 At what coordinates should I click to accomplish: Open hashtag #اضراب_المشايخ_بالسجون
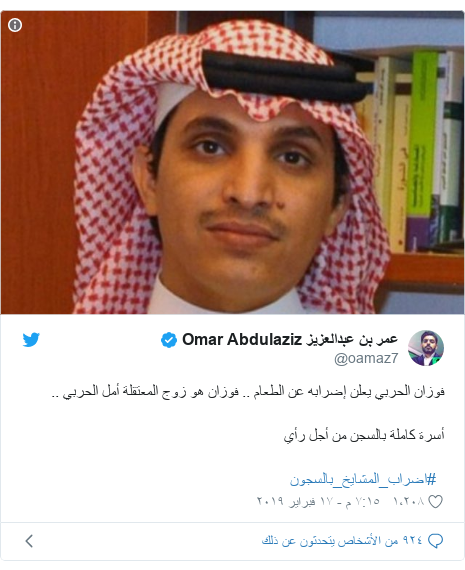coord(363,479)
